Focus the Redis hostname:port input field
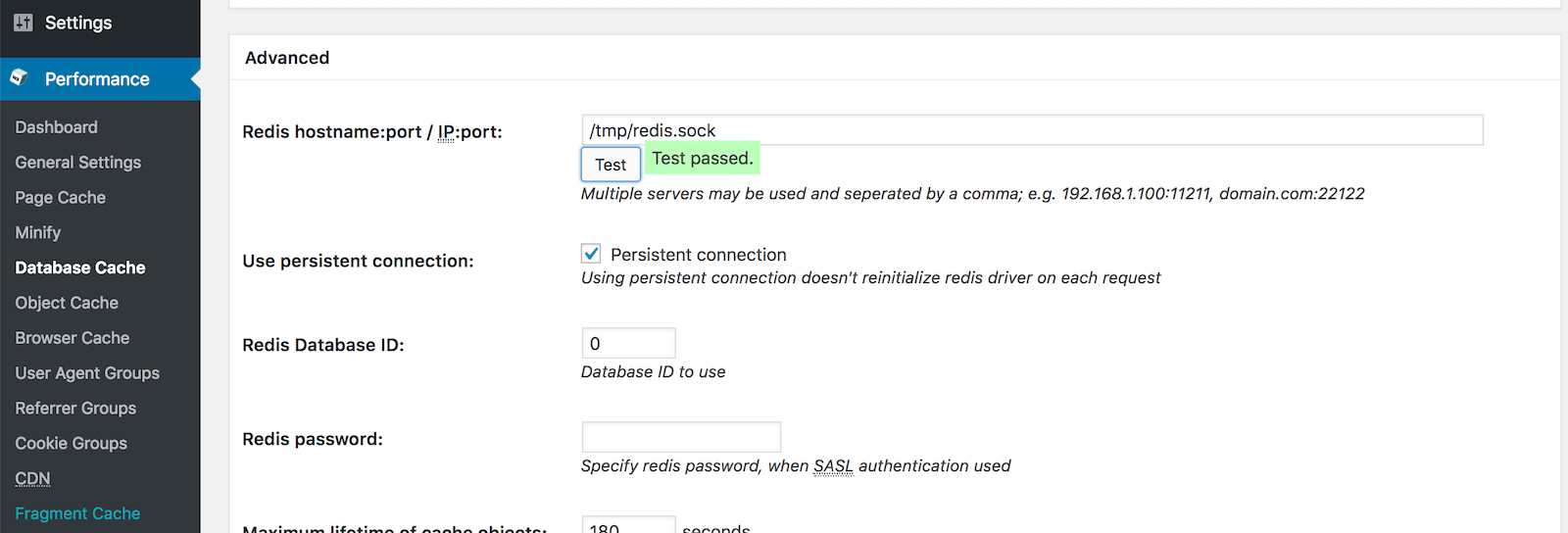The height and width of the screenshot is (533, 1568). 1032,130
